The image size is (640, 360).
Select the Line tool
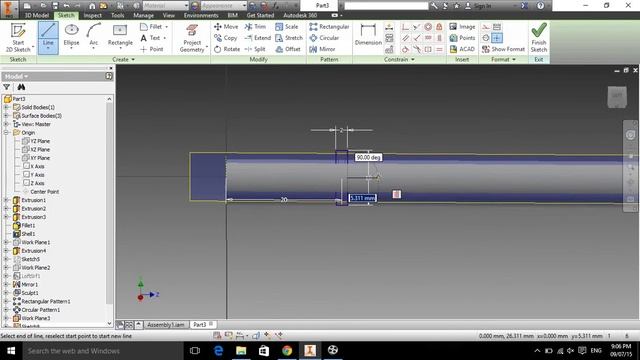click(x=48, y=38)
